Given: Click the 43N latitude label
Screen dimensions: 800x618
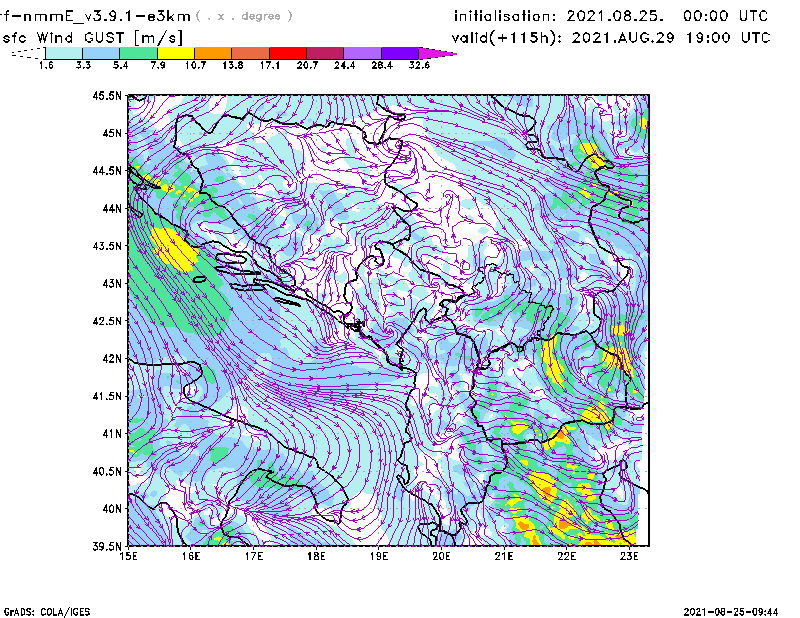Looking at the screenshot, I should (112, 283).
